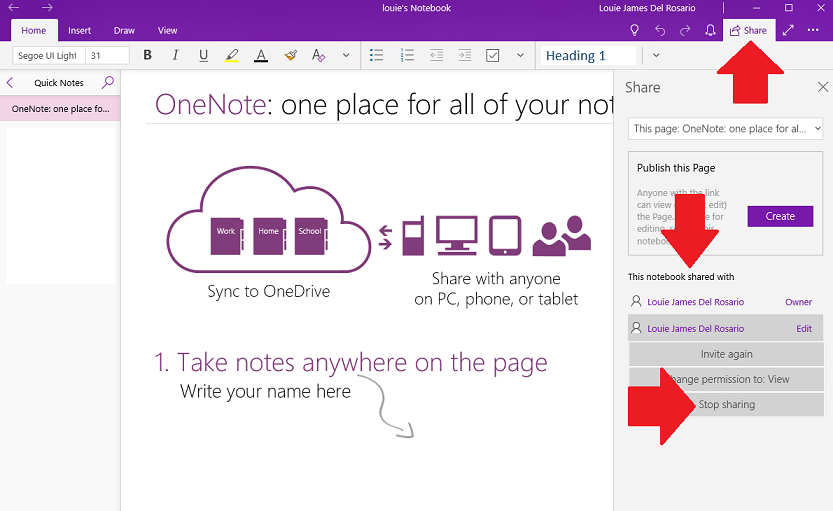Collapse navigation with the back chevron

tap(10, 82)
